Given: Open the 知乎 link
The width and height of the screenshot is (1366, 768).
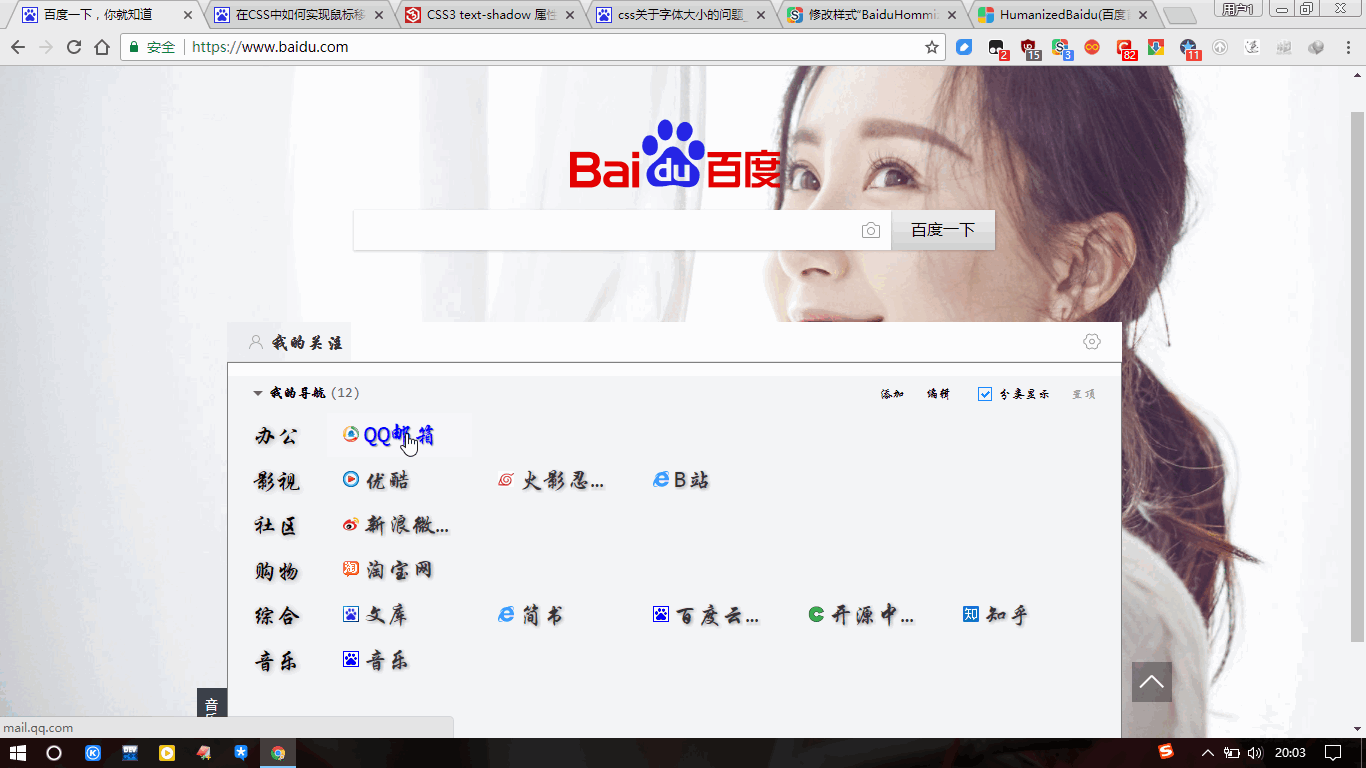Looking at the screenshot, I should 1006,614.
